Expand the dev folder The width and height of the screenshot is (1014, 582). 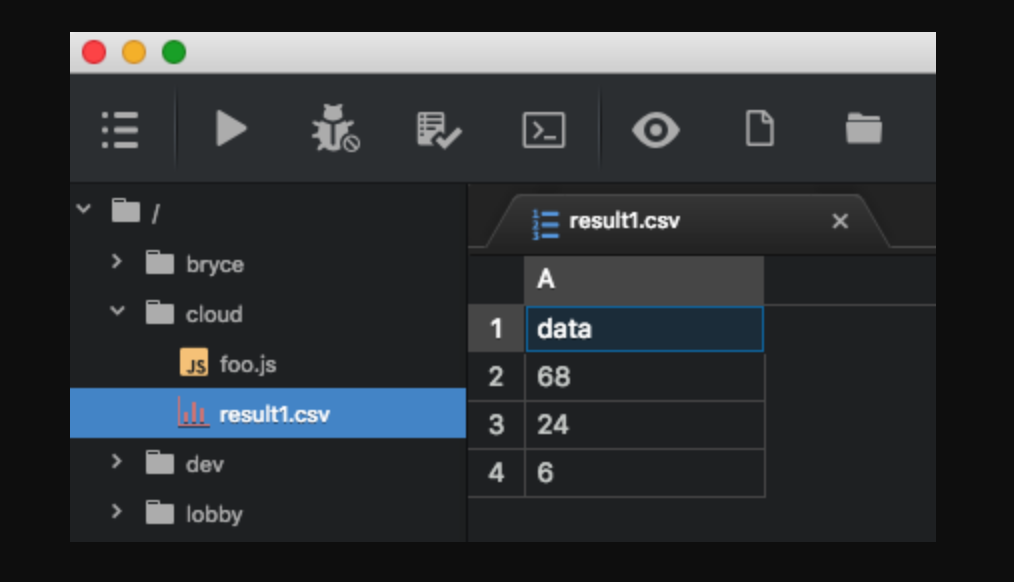[x=117, y=462]
